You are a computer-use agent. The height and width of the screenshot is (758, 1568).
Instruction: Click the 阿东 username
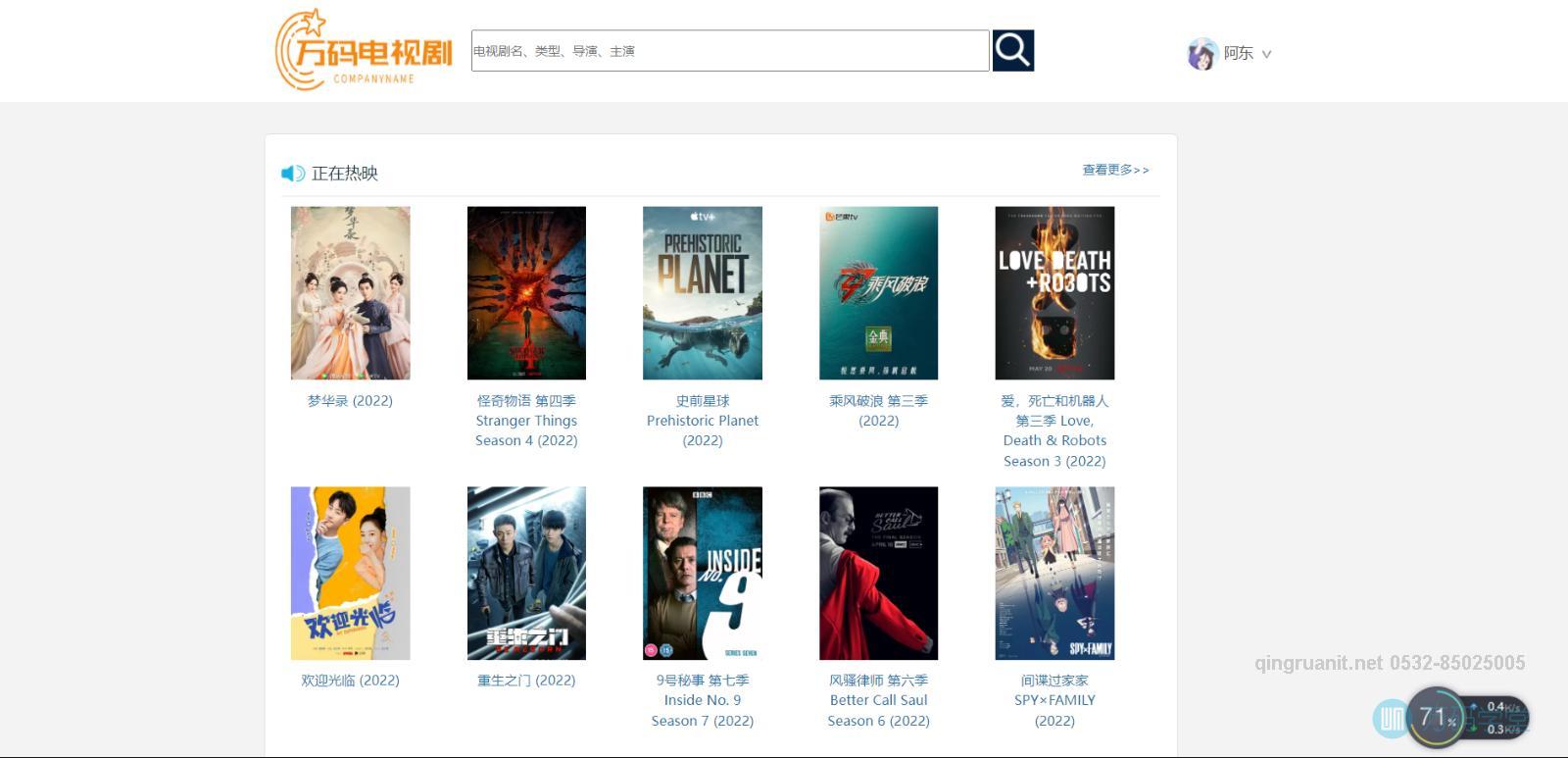click(x=1239, y=53)
